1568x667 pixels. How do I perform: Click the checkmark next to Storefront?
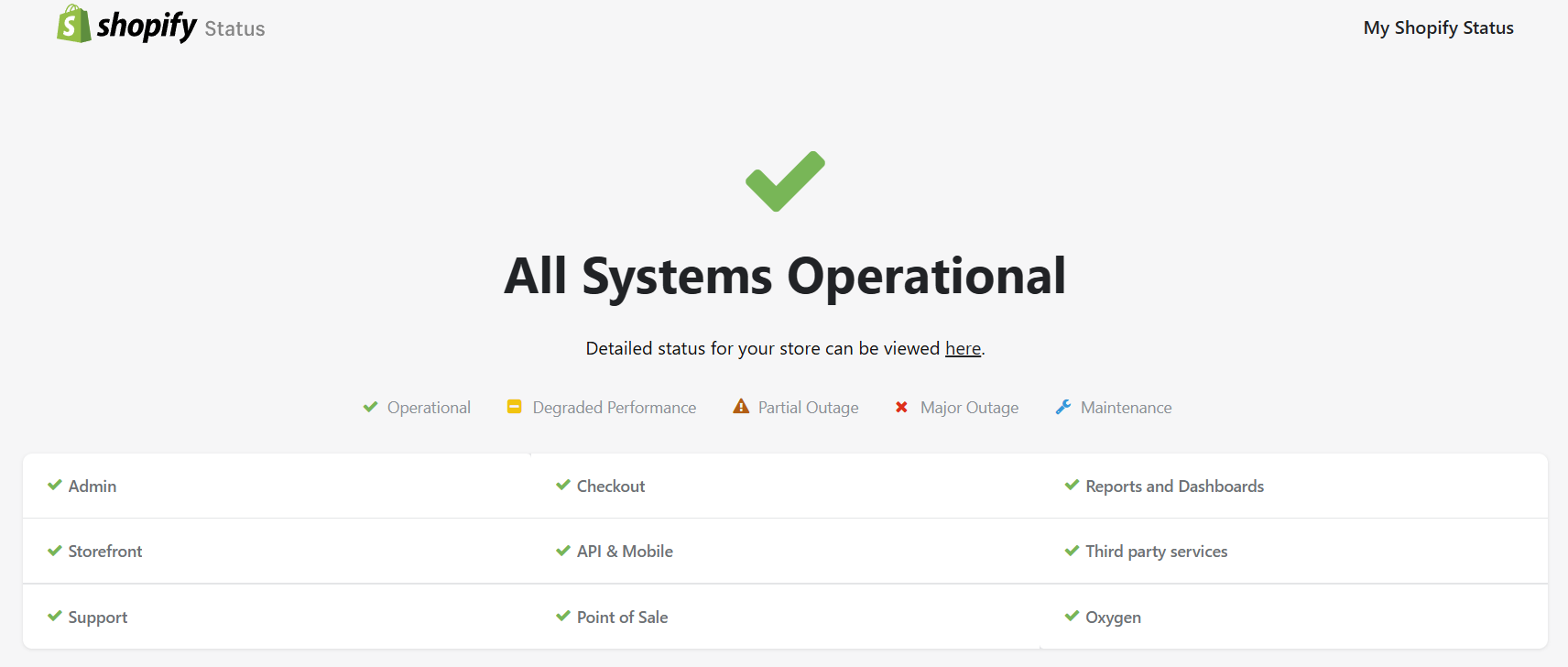pyautogui.click(x=55, y=551)
